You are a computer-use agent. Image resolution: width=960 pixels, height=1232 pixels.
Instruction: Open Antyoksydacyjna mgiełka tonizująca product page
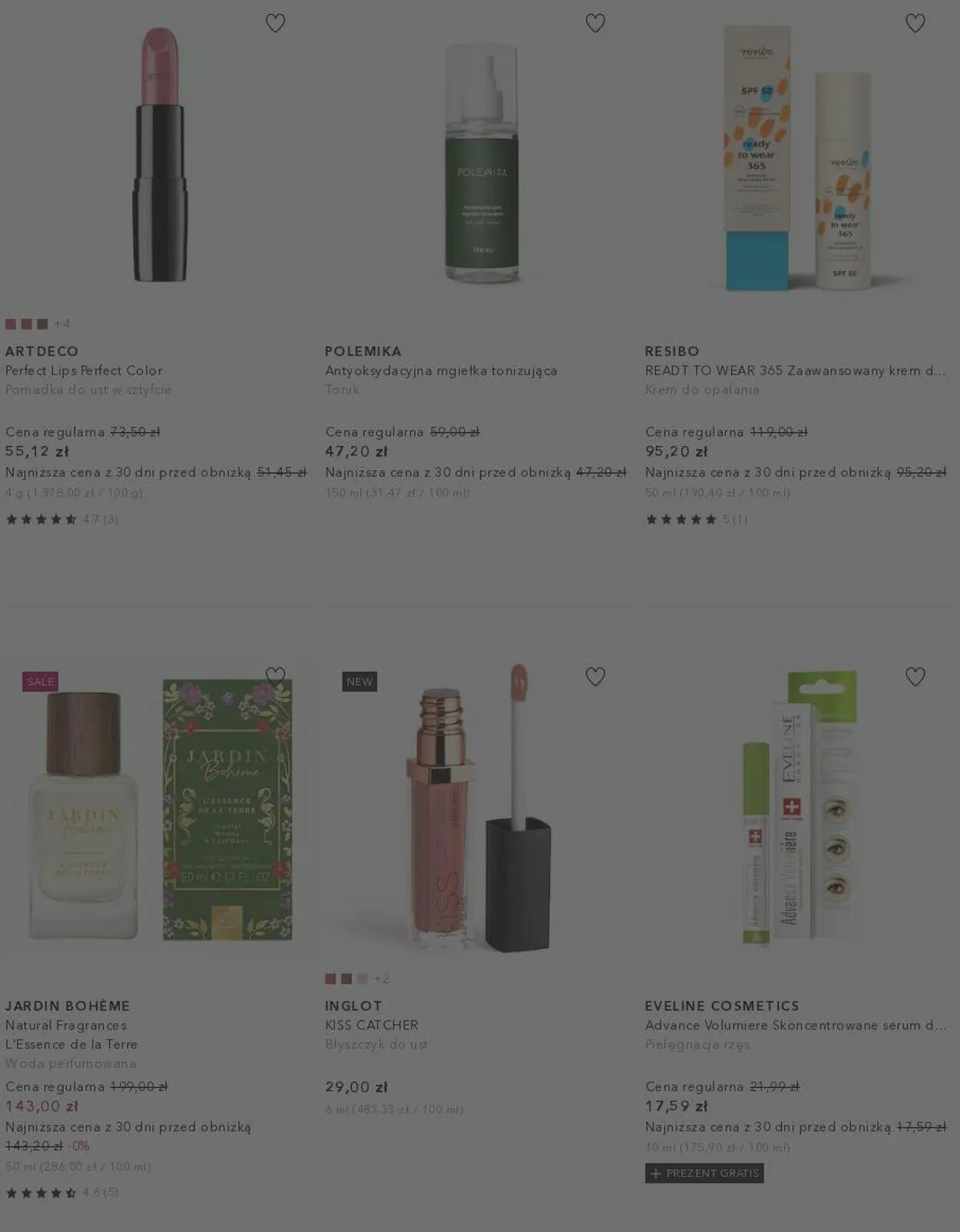click(x=441, y=371)
